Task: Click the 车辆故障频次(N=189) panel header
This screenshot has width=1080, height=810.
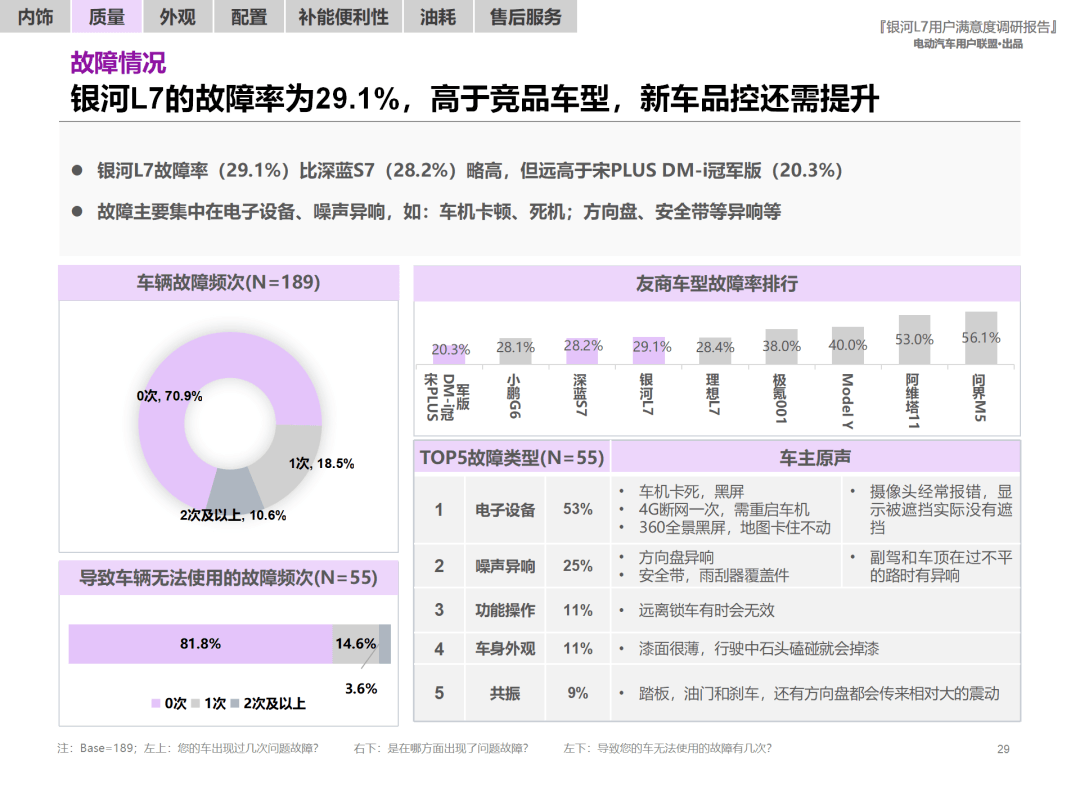Action: pyautogui.click(x=229, y=282)
